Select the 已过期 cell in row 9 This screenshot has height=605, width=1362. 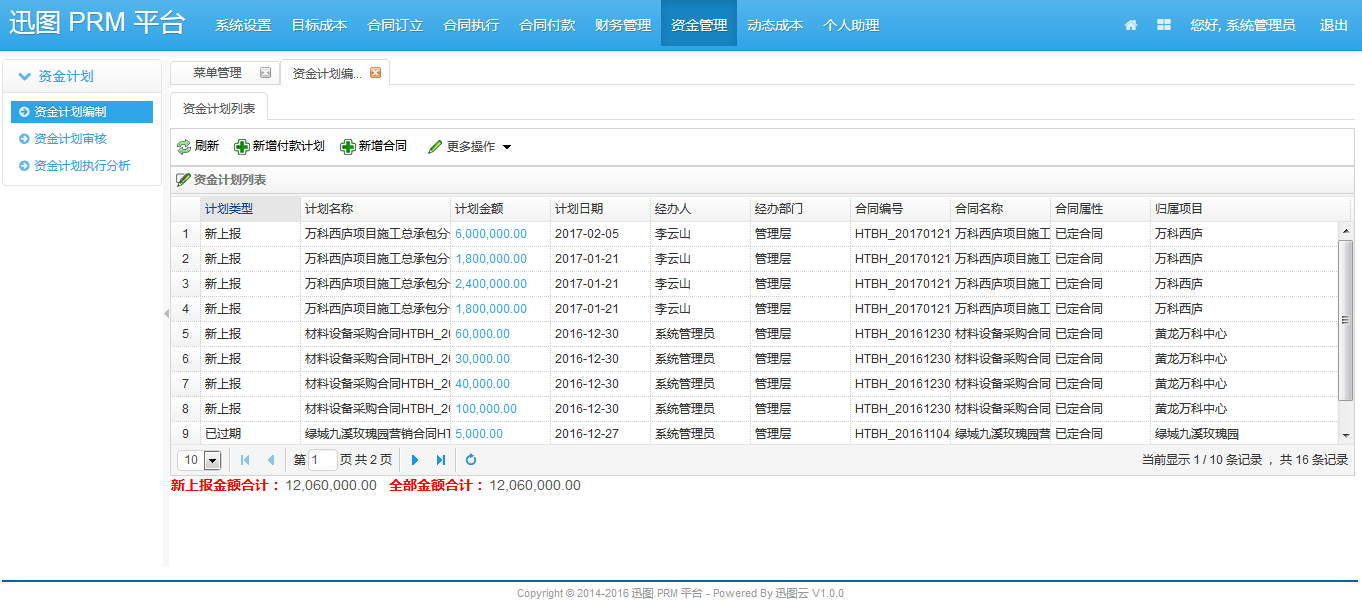coord(250,434)
